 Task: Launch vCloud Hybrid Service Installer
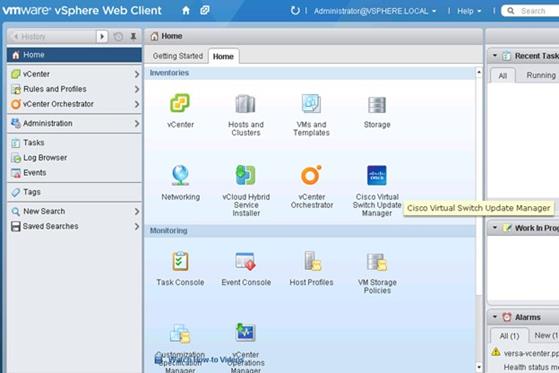pos(246,175)
